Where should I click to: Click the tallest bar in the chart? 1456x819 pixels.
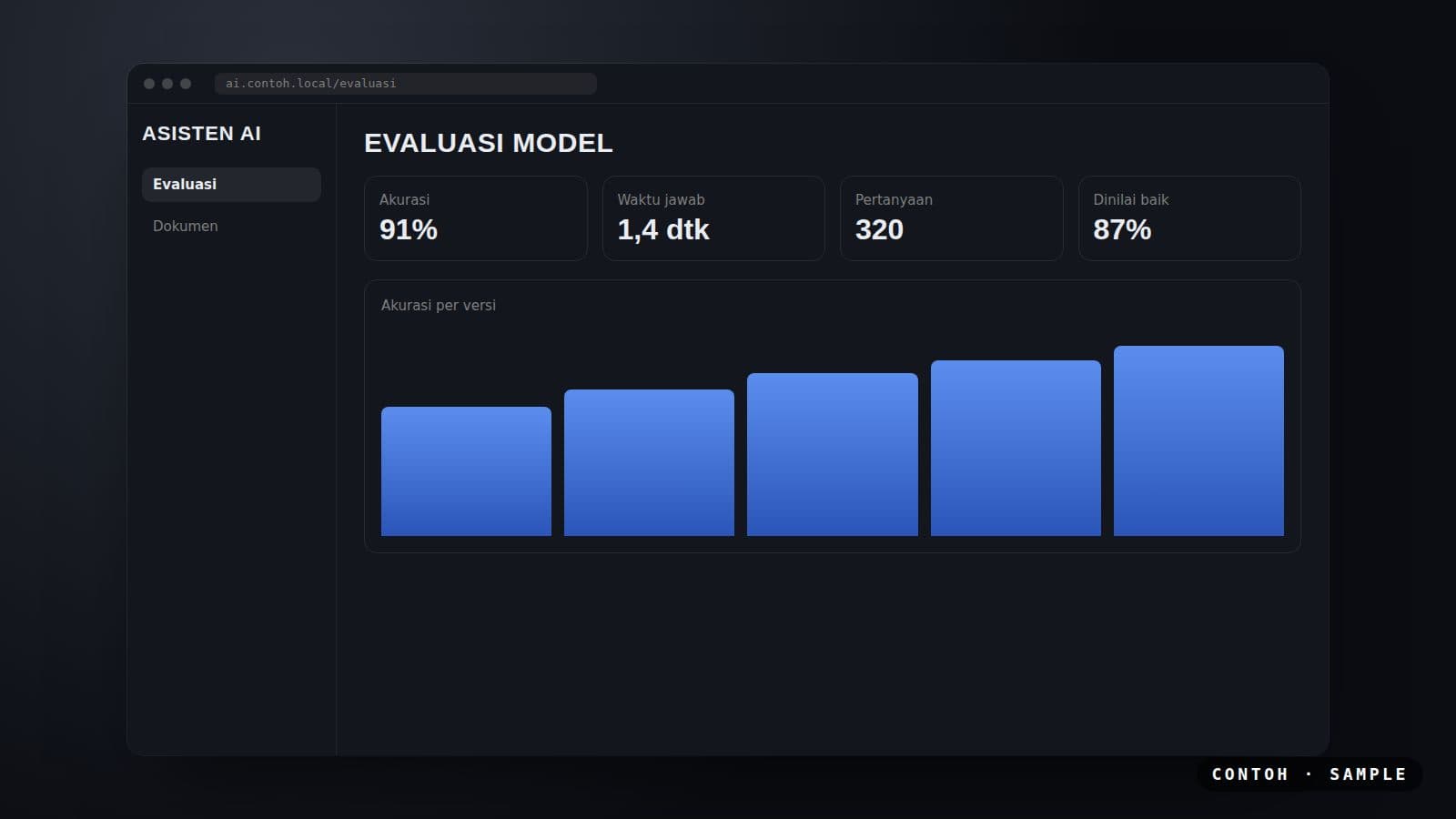[1198, 440]
